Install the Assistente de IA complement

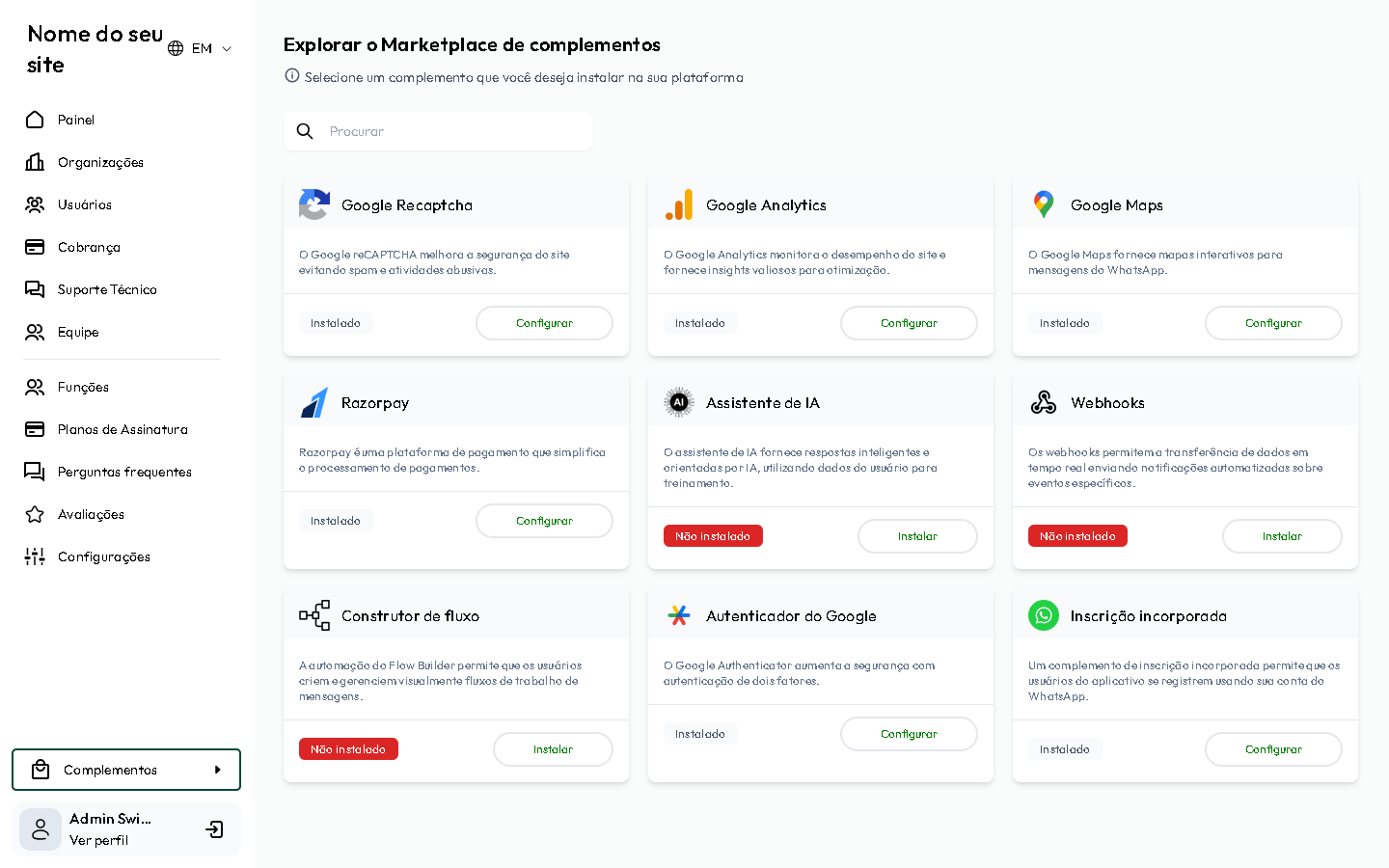917,536
